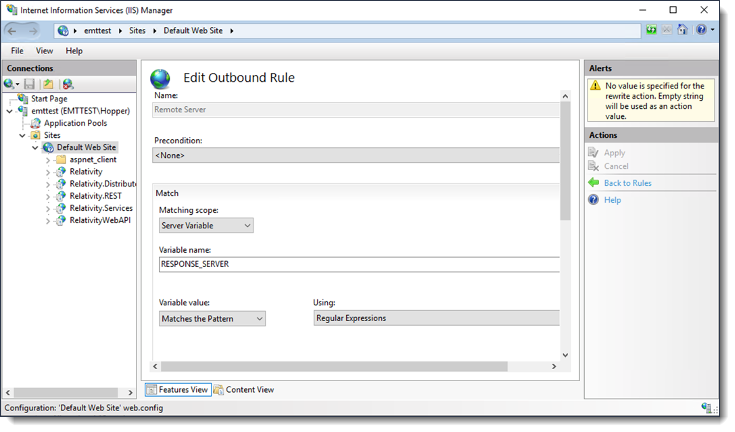Click Default Web Site in breadcrumb
735x432 pixels.
pos(193,31)
